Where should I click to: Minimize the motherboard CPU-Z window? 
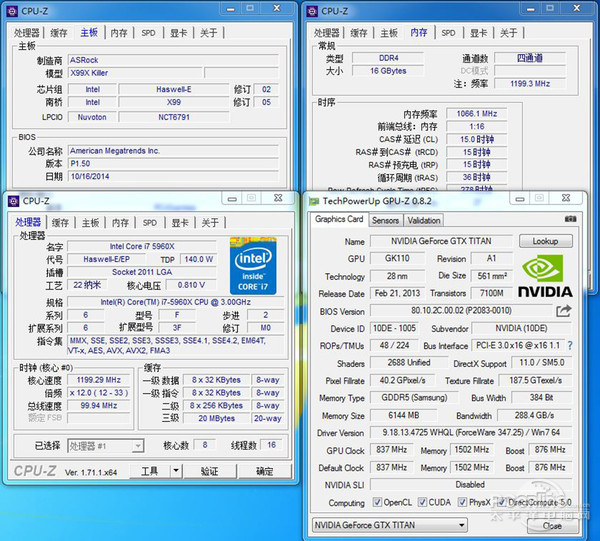point(231,8)
